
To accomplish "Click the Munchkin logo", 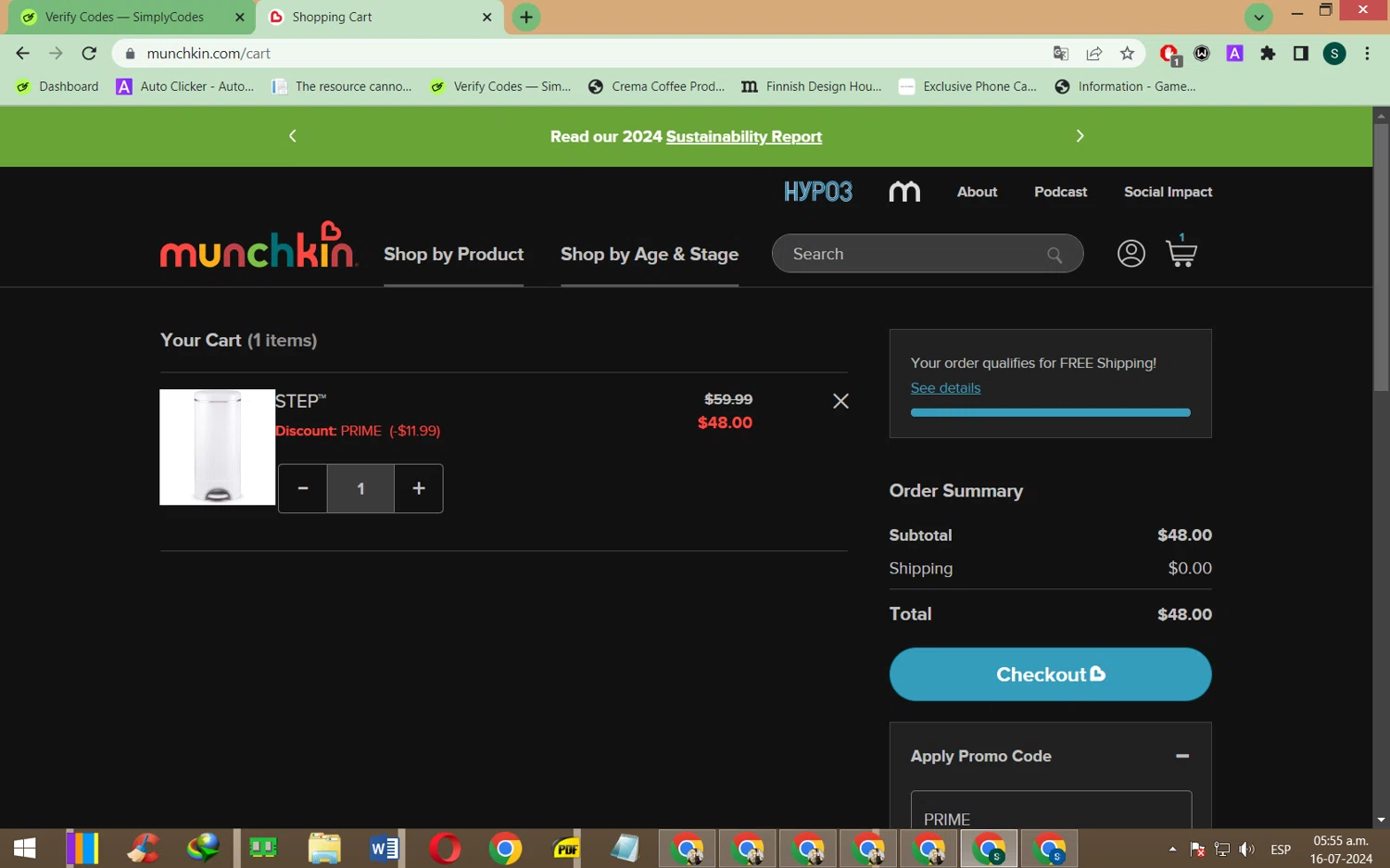I will click(x=258, y=245).
